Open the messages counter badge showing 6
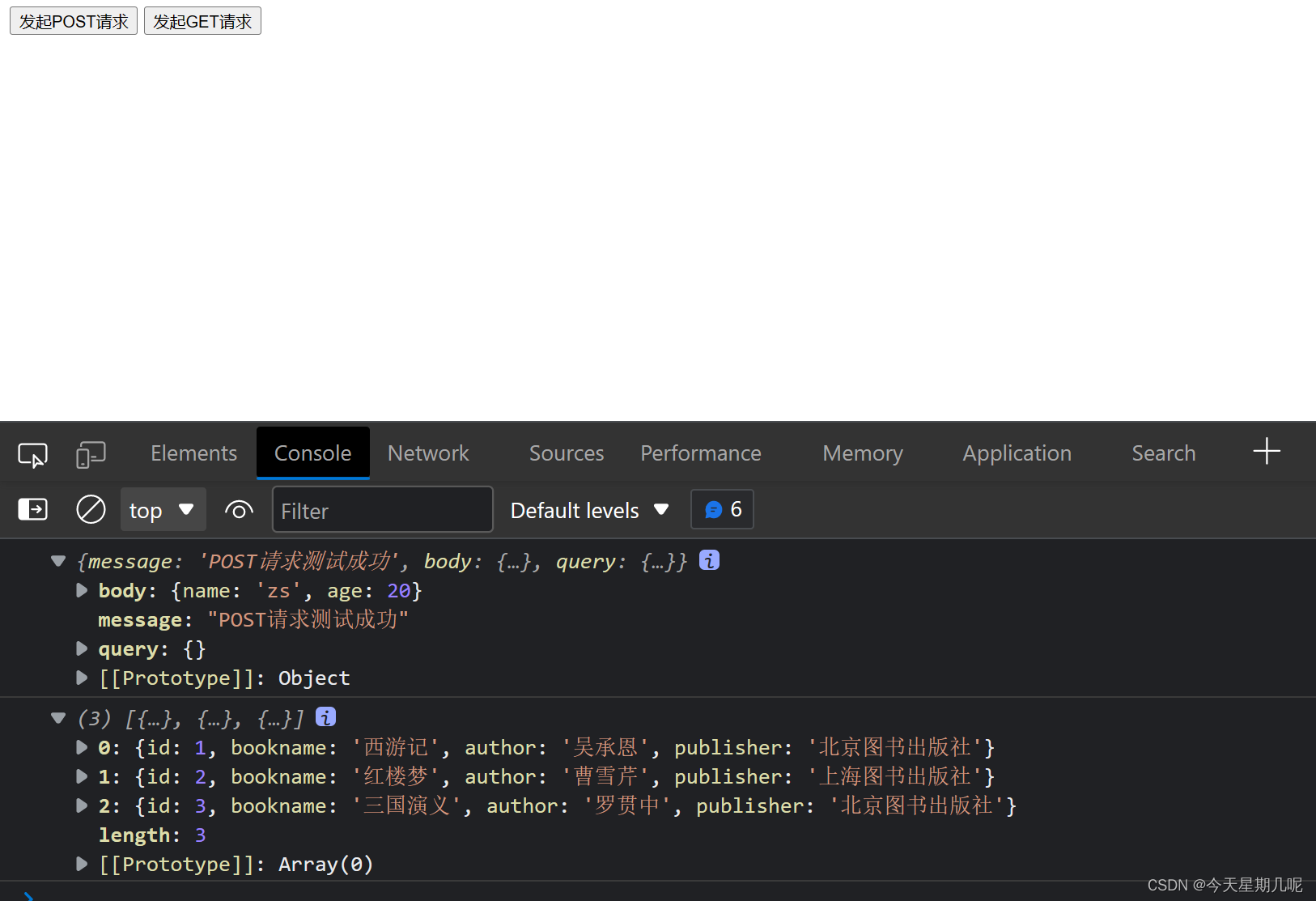The height and width of the screenshot is (901, 1316). click(x=721, y=509)
